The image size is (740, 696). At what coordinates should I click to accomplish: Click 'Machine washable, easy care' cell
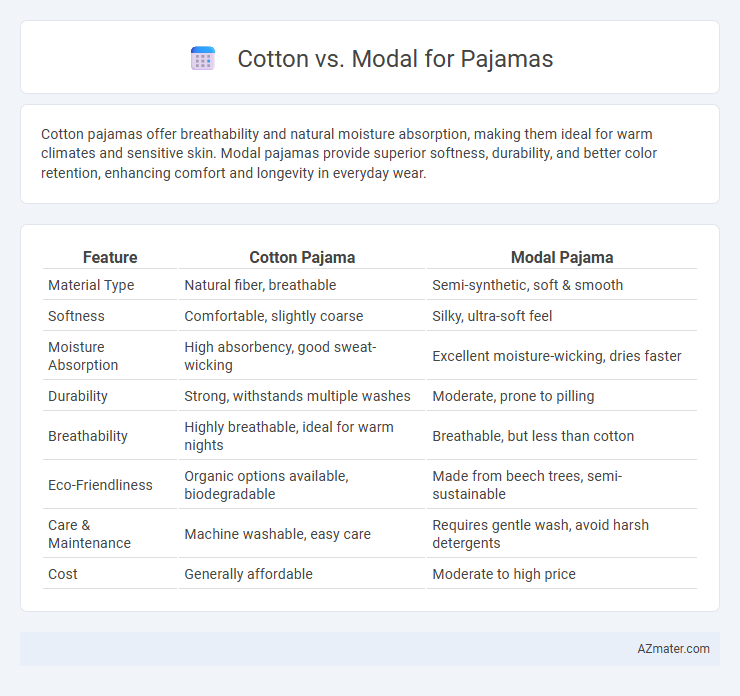(x=278, y=534)
